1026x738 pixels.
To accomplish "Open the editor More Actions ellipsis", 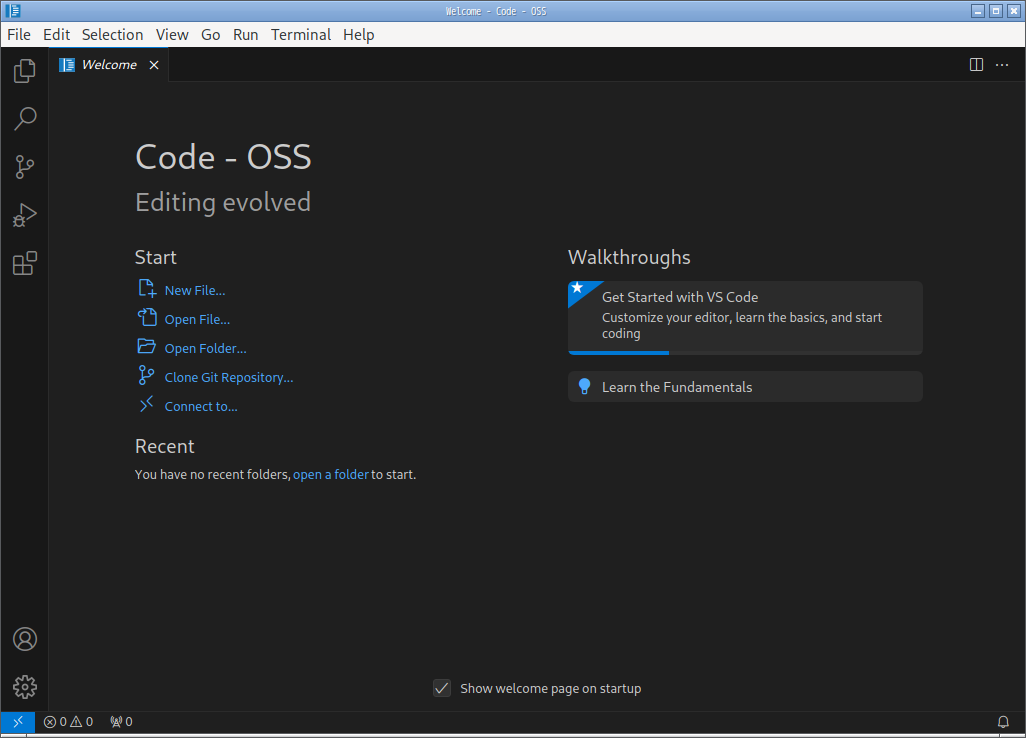I will (1002, 65).
